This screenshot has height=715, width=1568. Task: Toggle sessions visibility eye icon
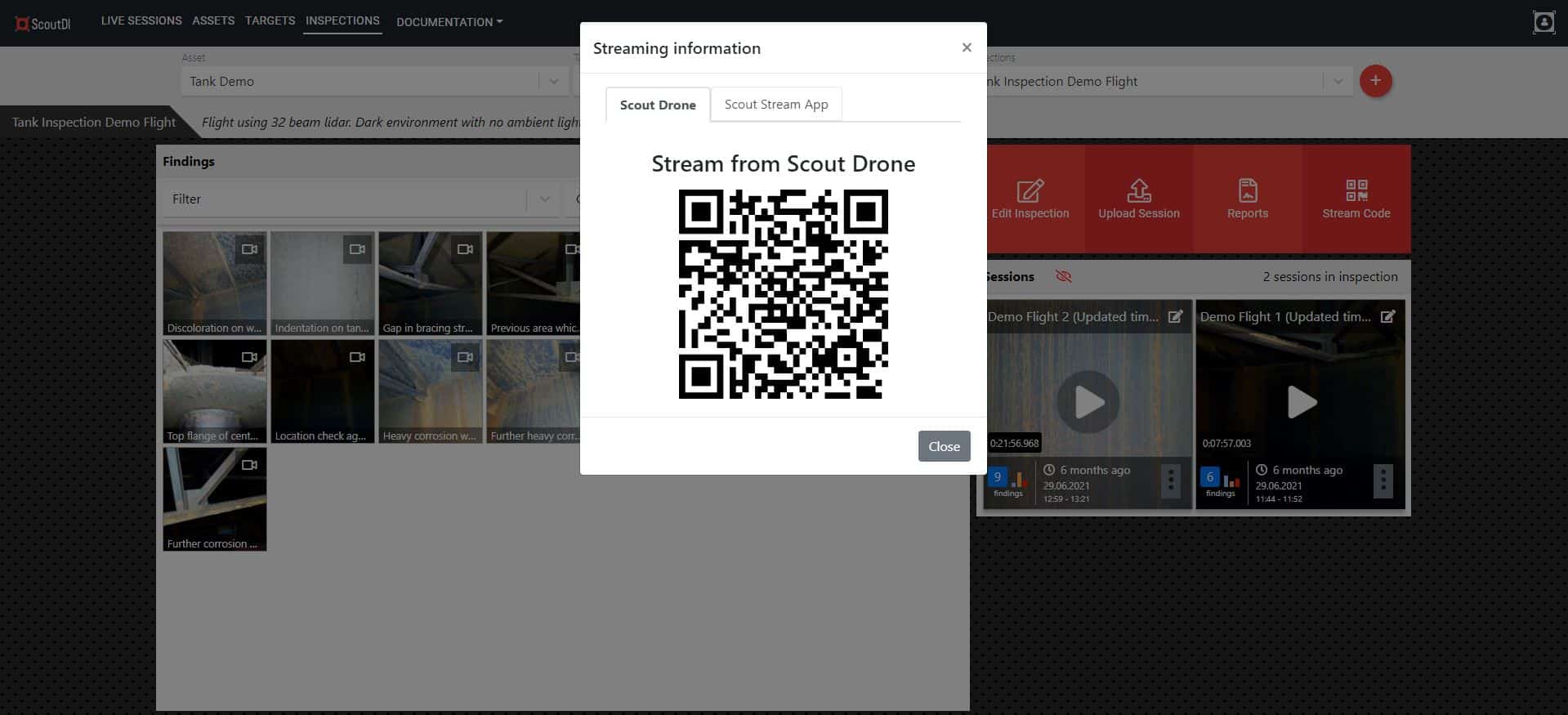[1063, 276]
